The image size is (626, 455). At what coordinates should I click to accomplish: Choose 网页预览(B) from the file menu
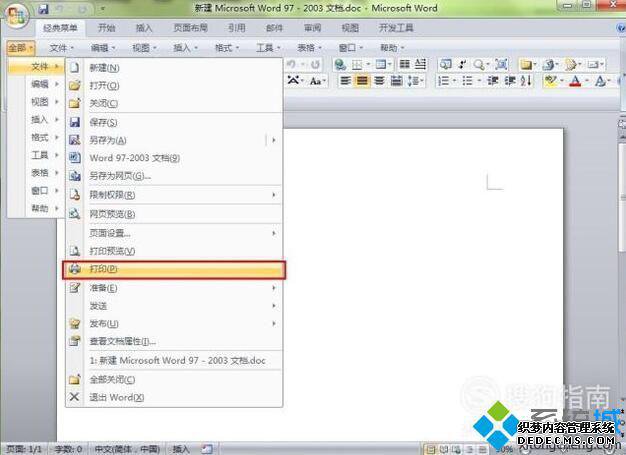coord(174,214)
